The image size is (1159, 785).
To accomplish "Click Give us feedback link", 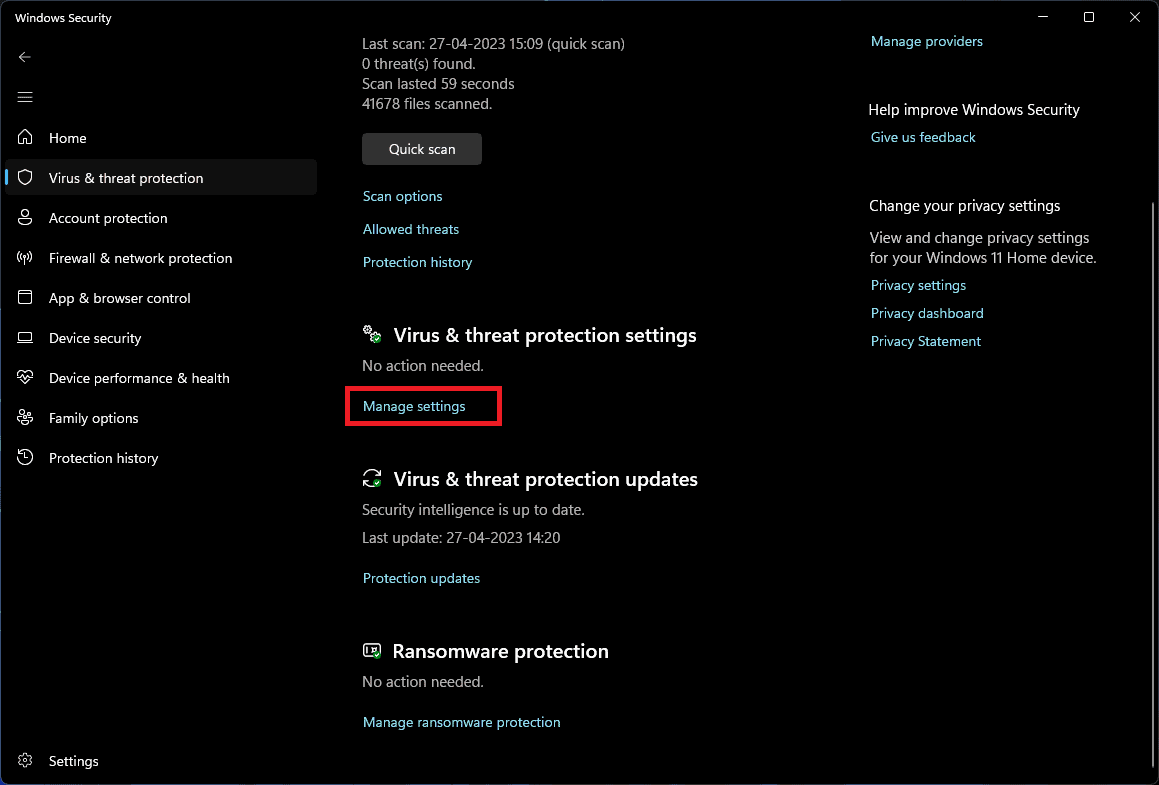I will point(922,137).
